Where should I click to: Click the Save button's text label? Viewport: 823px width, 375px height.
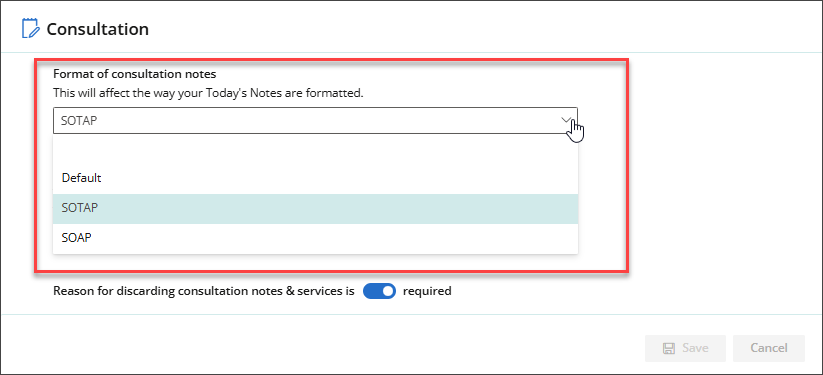click(695, 348)
